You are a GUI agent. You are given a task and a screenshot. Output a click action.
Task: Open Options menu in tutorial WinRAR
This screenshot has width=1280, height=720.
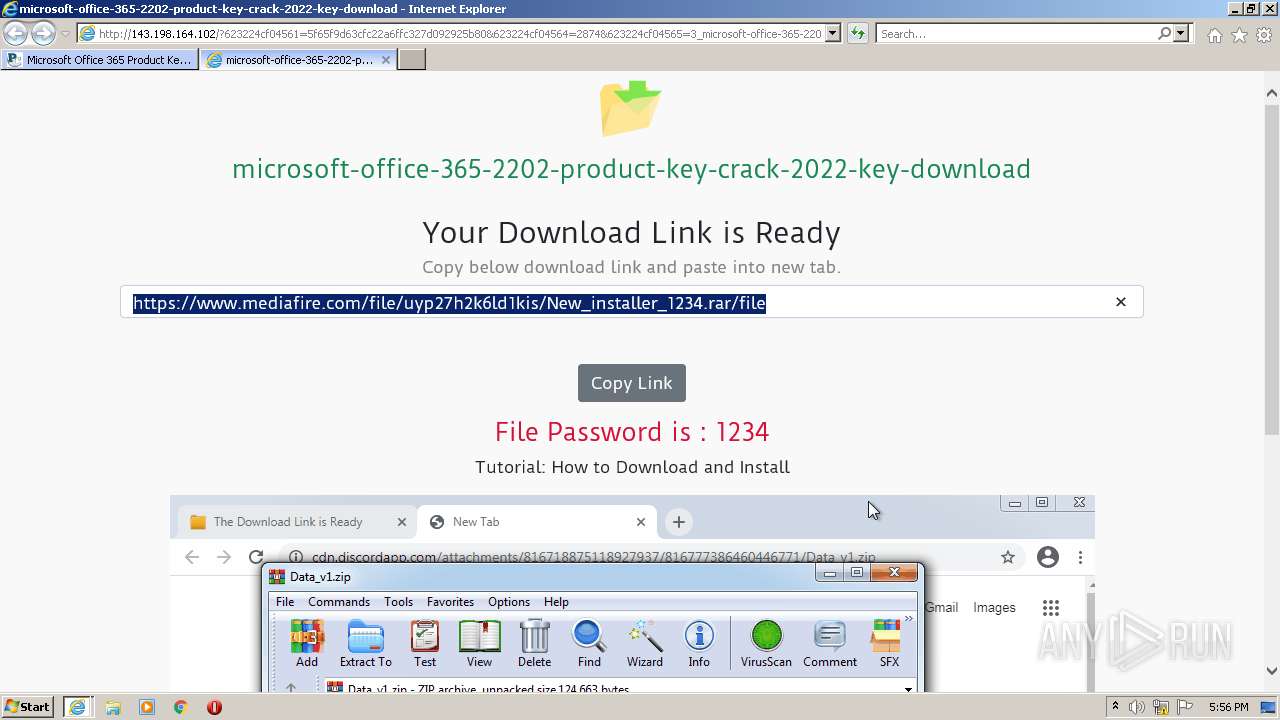pos(509,602)
